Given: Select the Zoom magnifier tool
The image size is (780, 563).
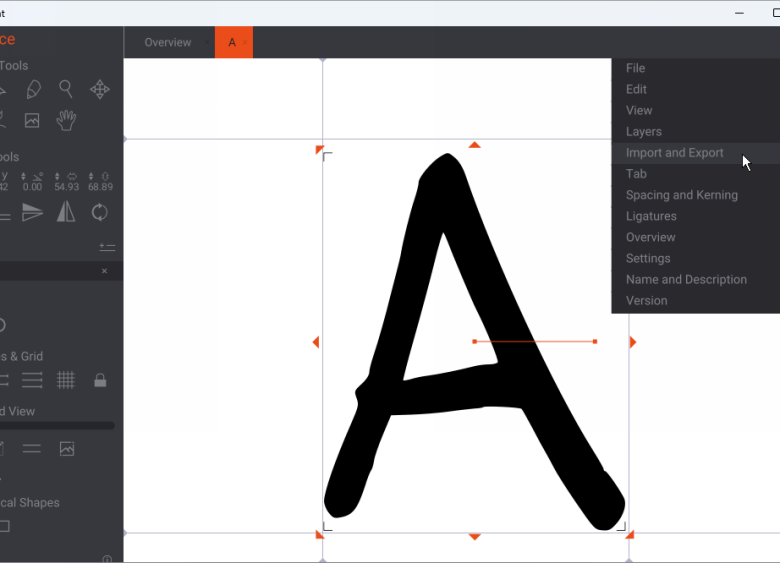Looking at the screenshot, I should (x=66, y=90).
